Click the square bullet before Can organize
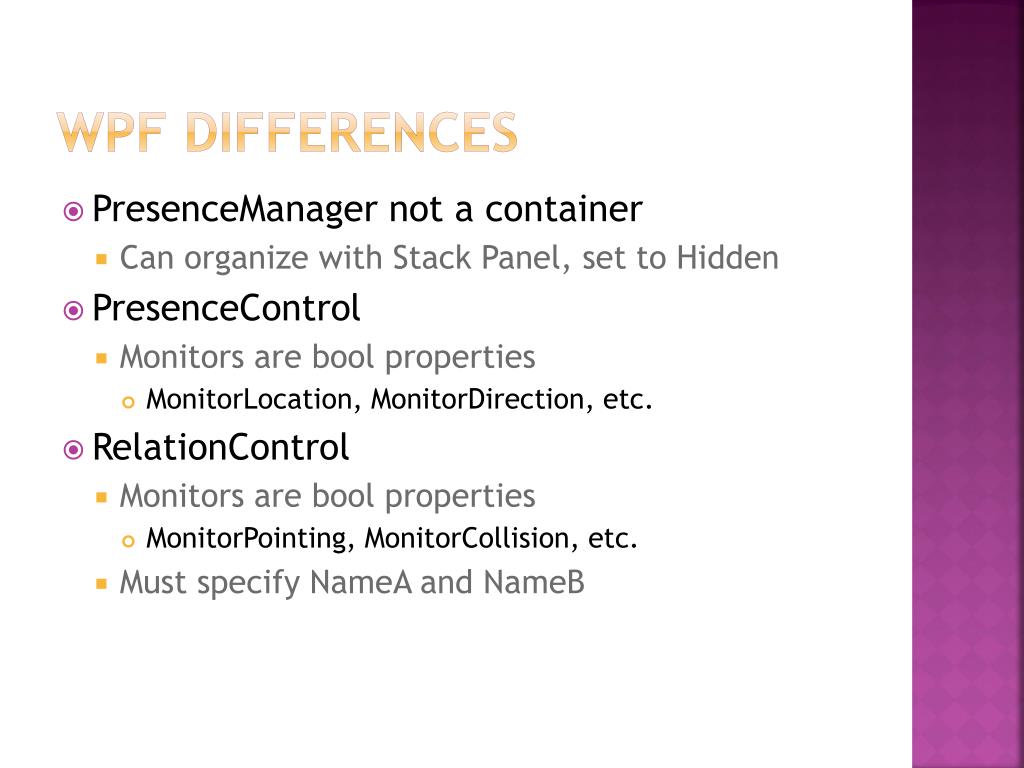Screen dimensions: 1024x768 click(x=101, y=259)
